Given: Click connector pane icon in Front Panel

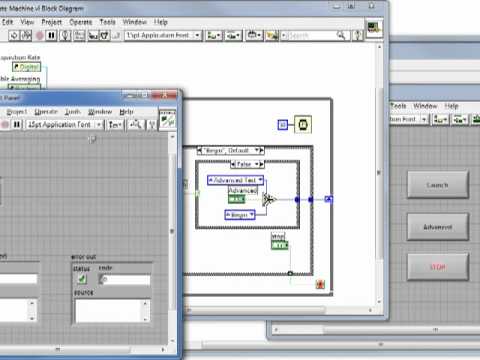Looking at the screenshot, I should (167, 119).
